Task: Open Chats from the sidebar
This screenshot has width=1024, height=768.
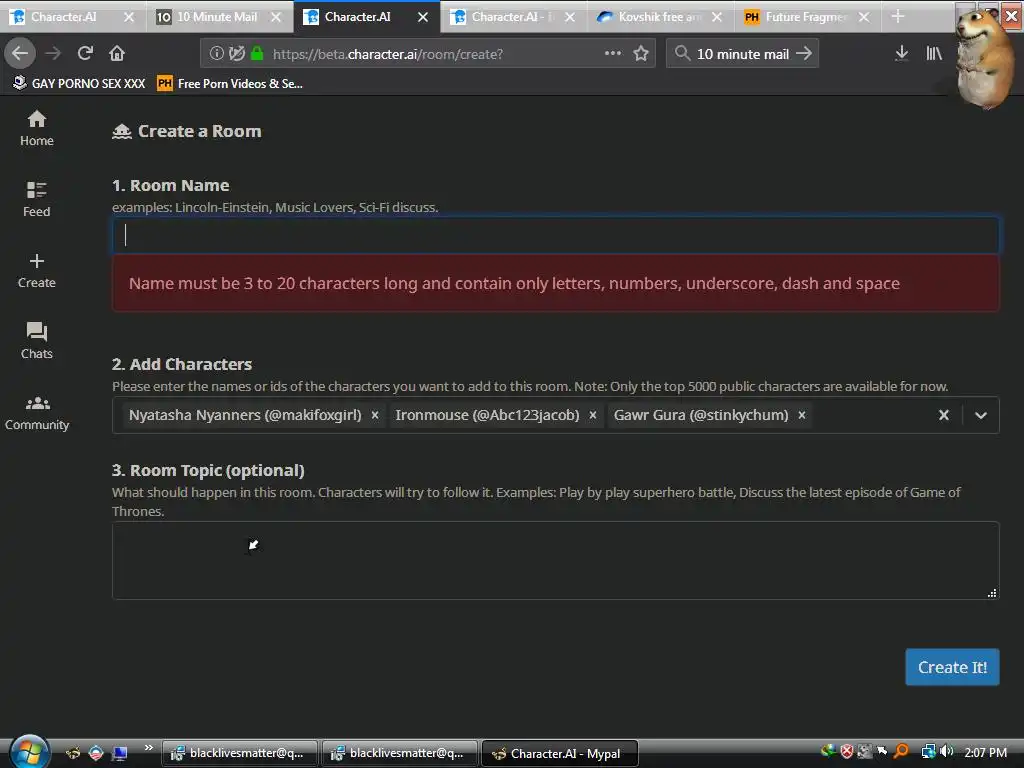Action: tap(37, 341)
